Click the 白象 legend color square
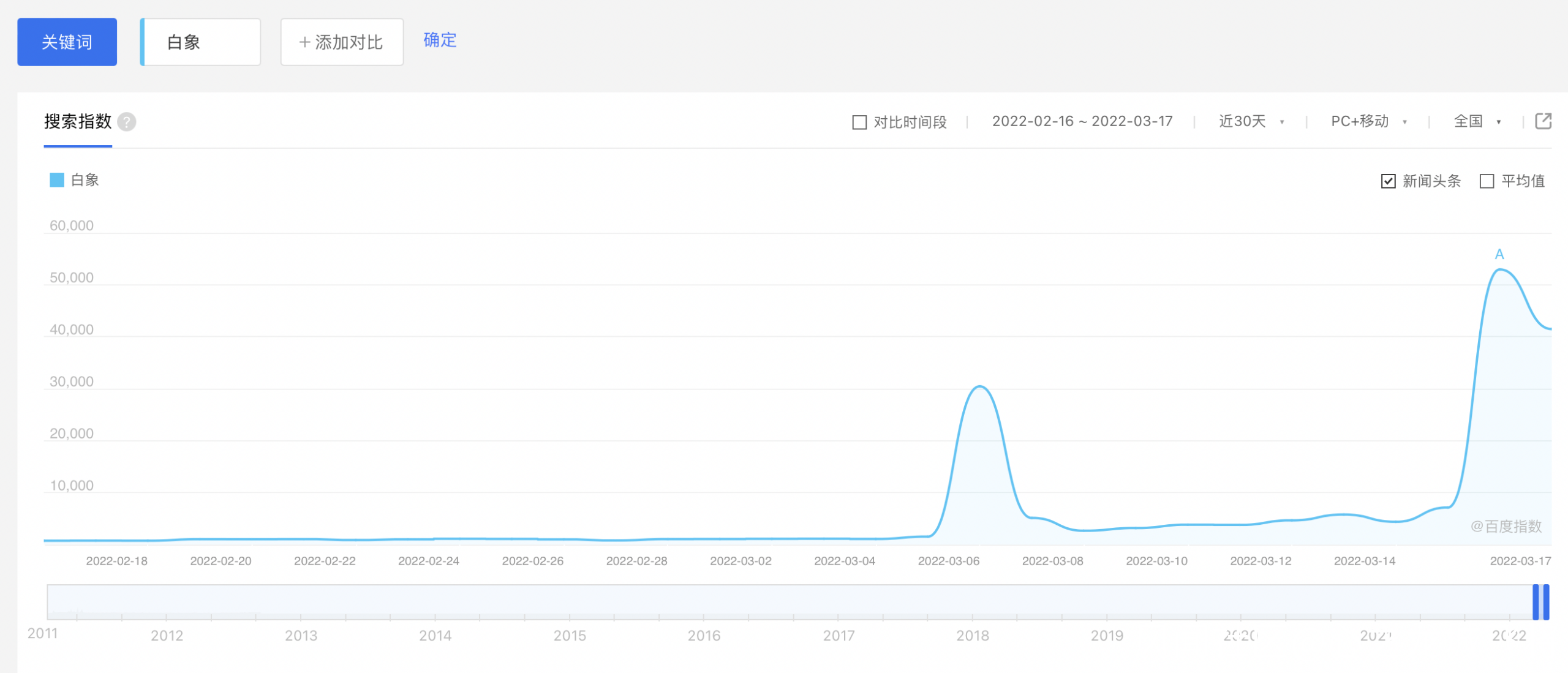The height and width of the screenshot is (673, 1568). [x=57, y=180]
